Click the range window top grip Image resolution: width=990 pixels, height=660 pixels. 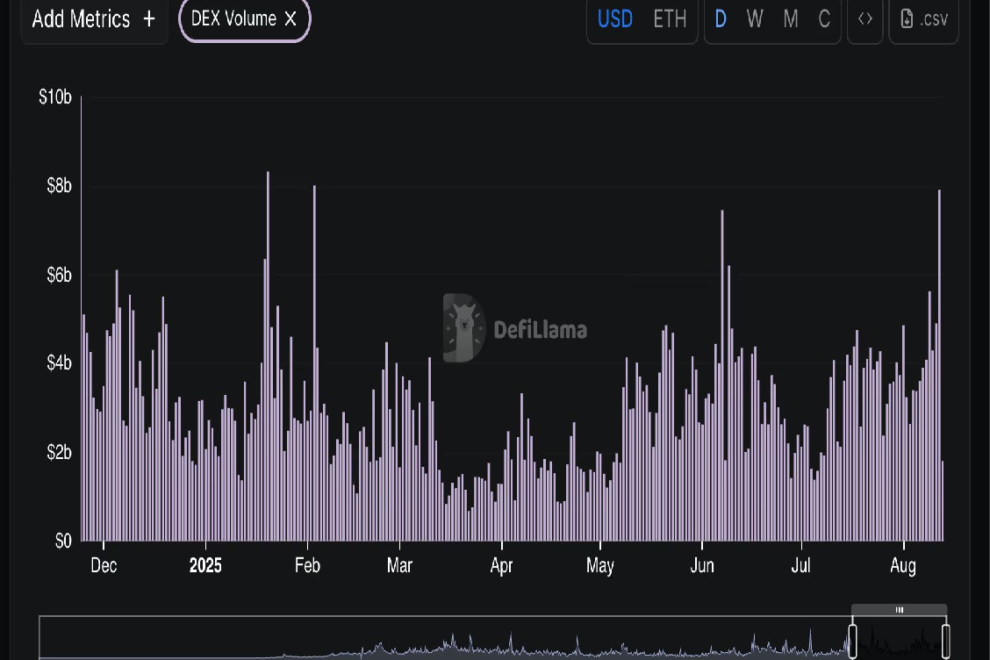coord(899,609)
